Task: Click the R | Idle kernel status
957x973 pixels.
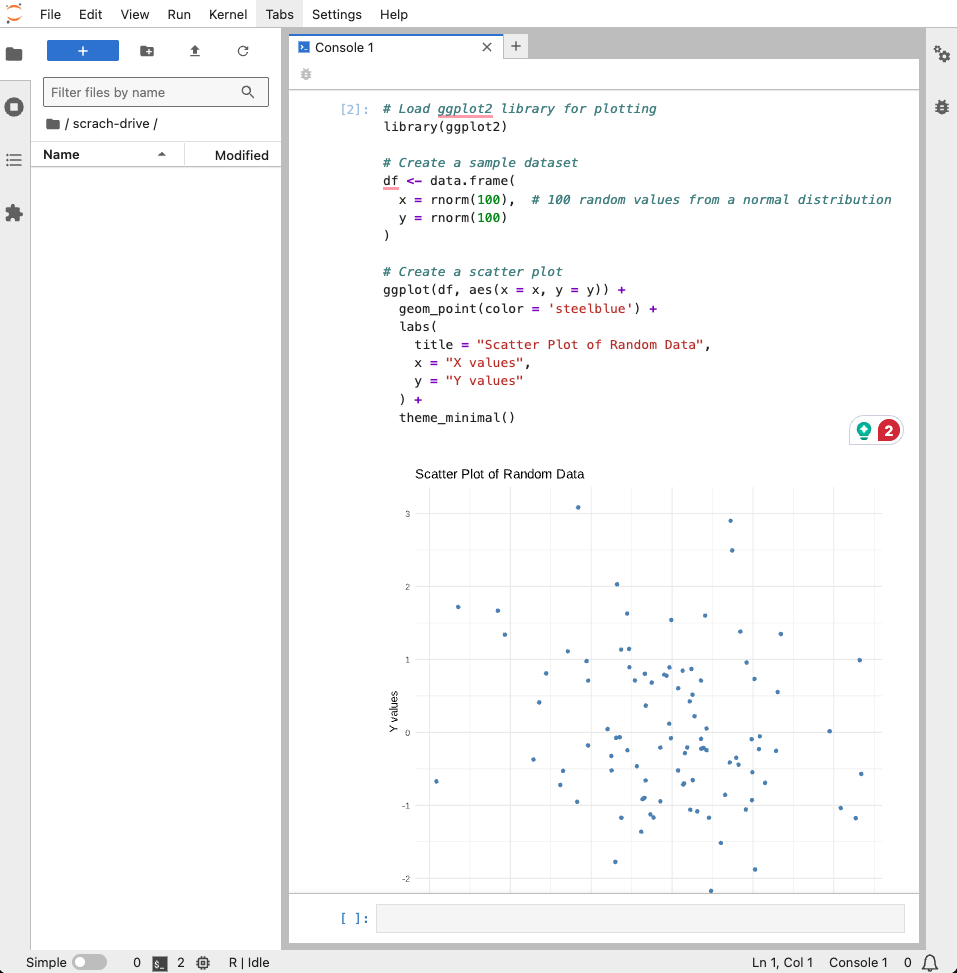Action: point(249,962)
